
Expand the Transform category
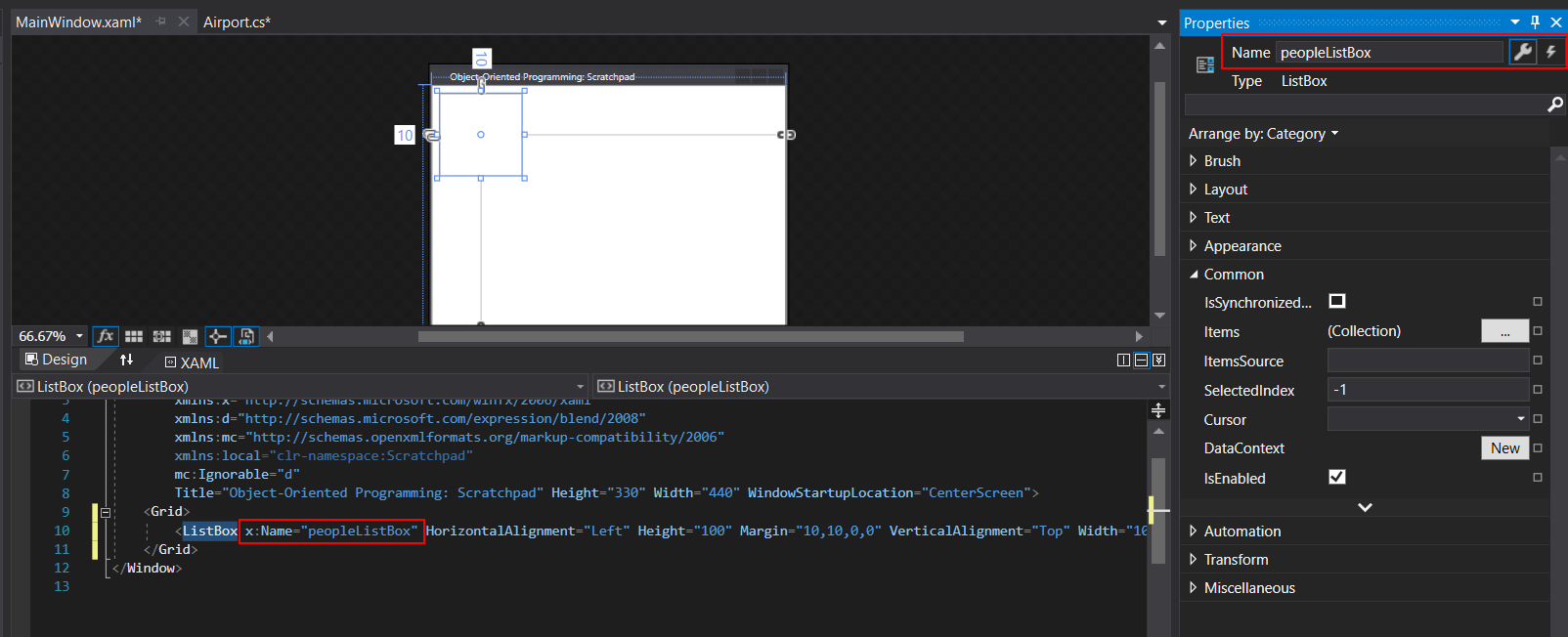[x=1193, y=559]
